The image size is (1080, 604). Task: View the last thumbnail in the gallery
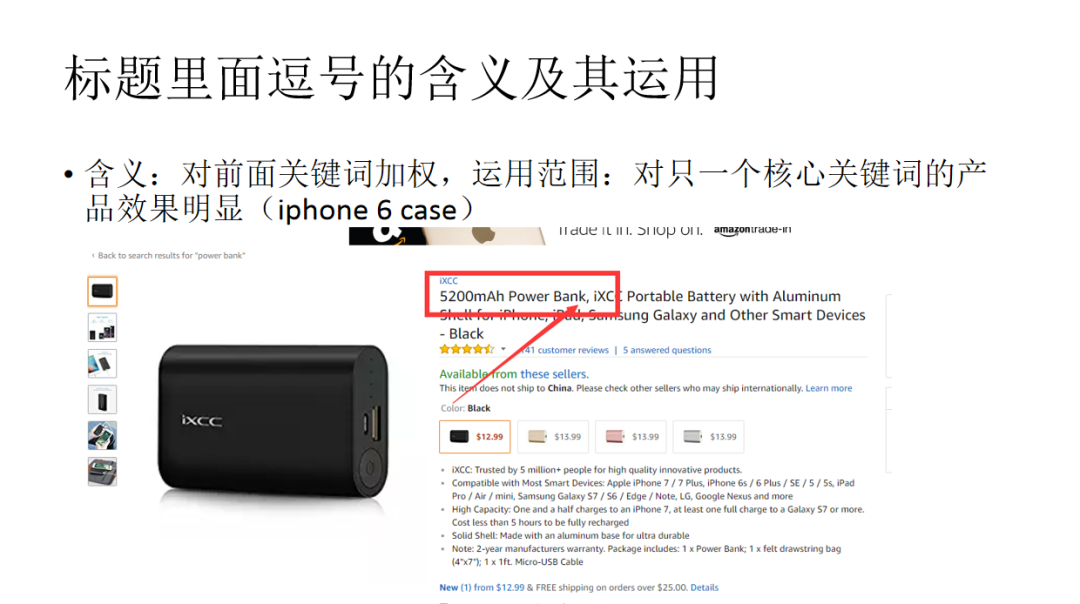pos(102,472)
